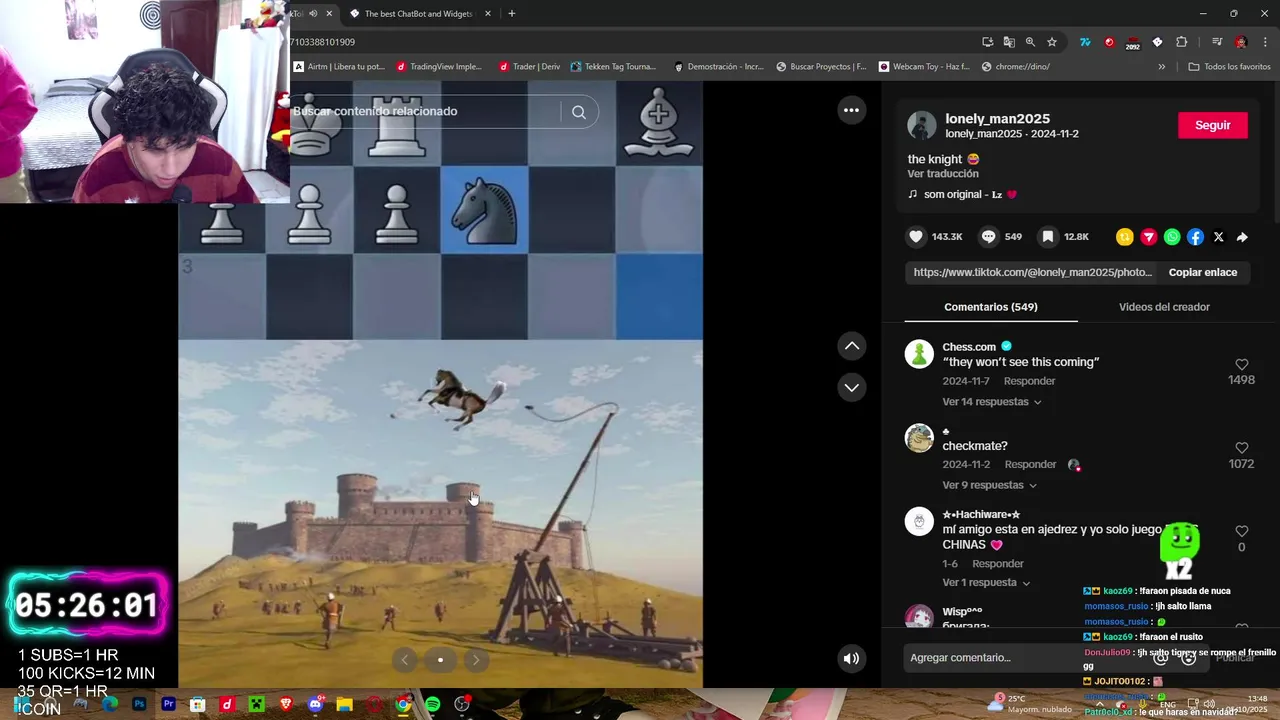Open the chrome://dino/ bookmark
This screenshot has height=720, width=1280.
1015,67
